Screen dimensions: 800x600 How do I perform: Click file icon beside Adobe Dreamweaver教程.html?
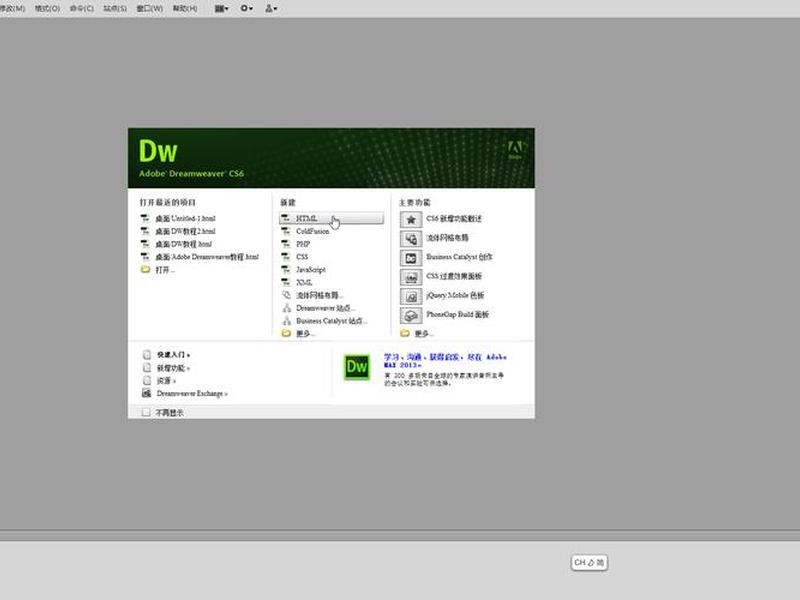tap(145, 257)
